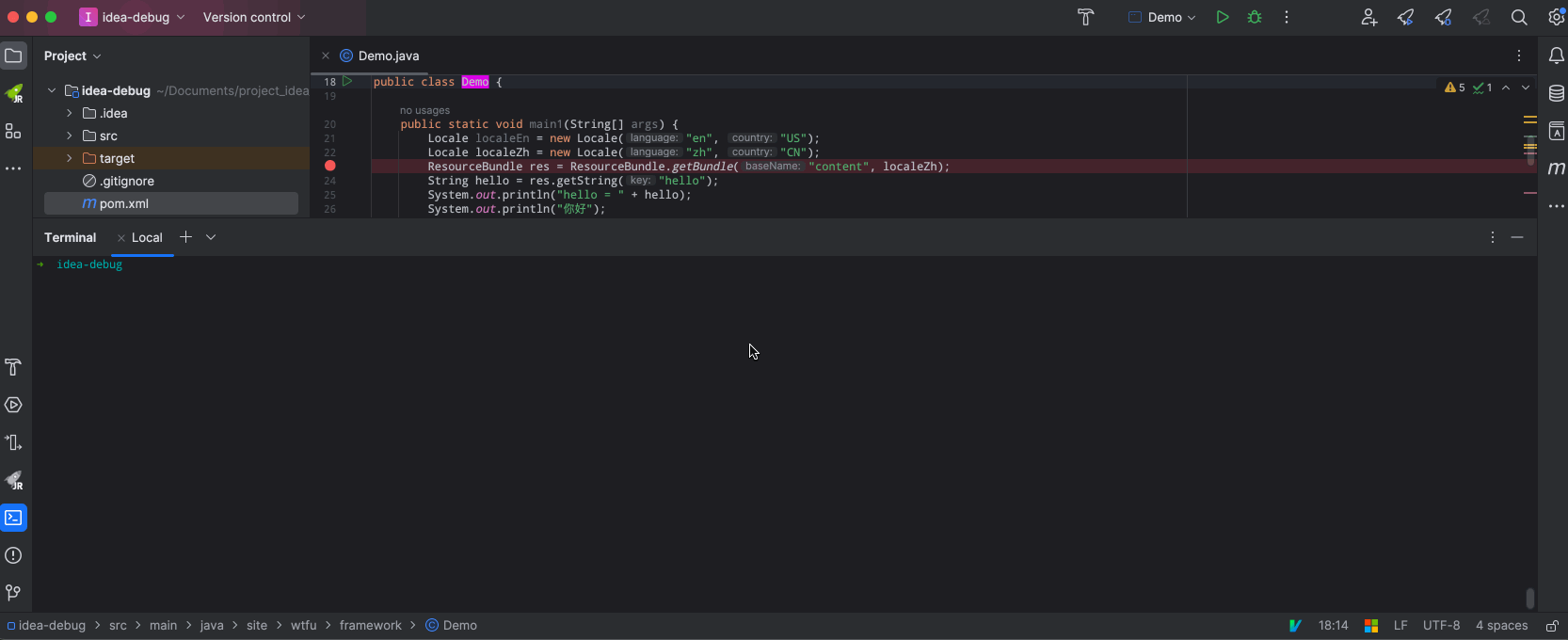Open the Version control menu
The image size is (1568, 640).
[254, 17]
